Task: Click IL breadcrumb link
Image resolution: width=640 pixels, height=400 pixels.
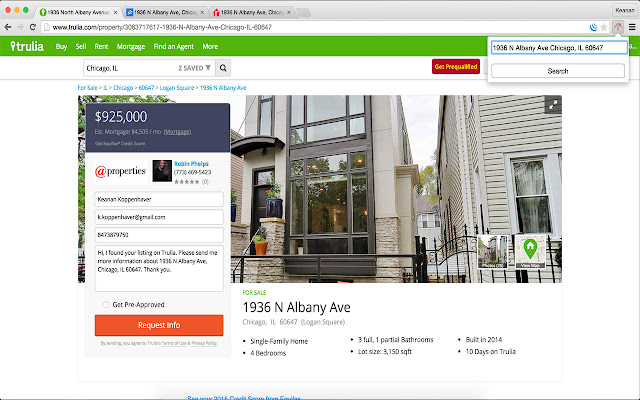Action: pyautogui.click(x=105, y=88)
